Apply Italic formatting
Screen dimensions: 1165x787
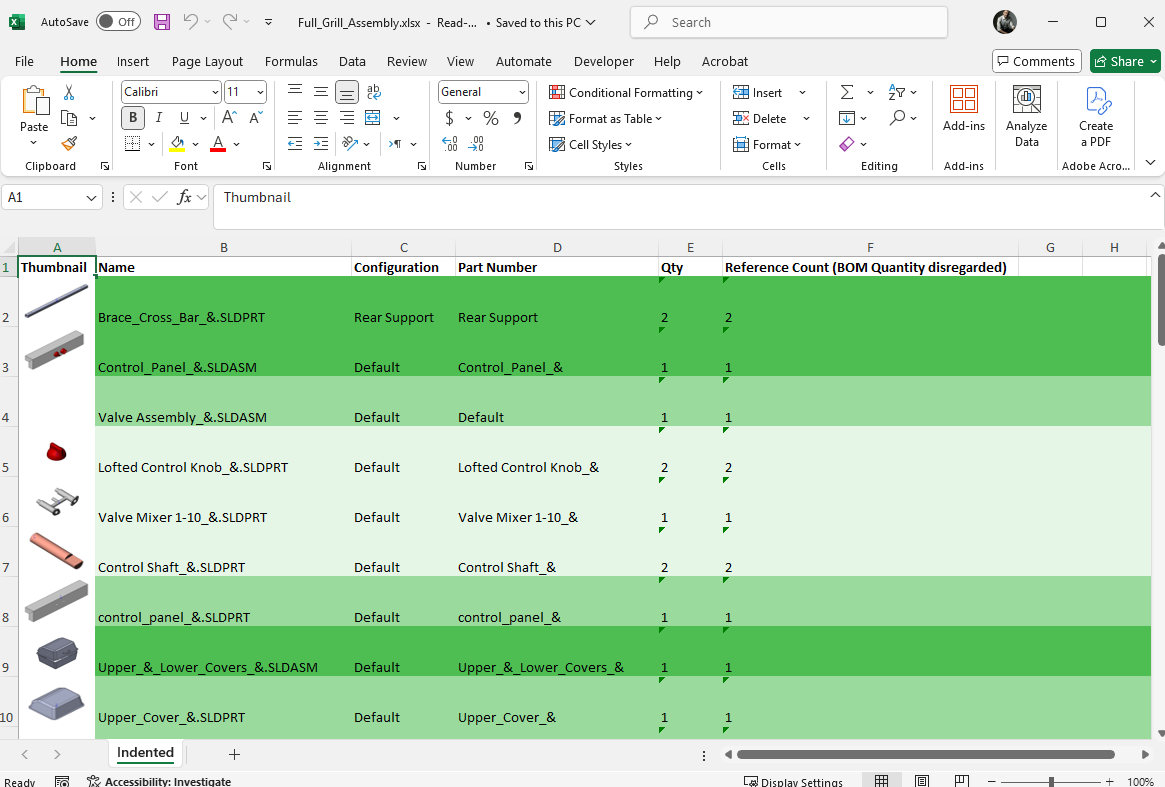tap(158, 117)
